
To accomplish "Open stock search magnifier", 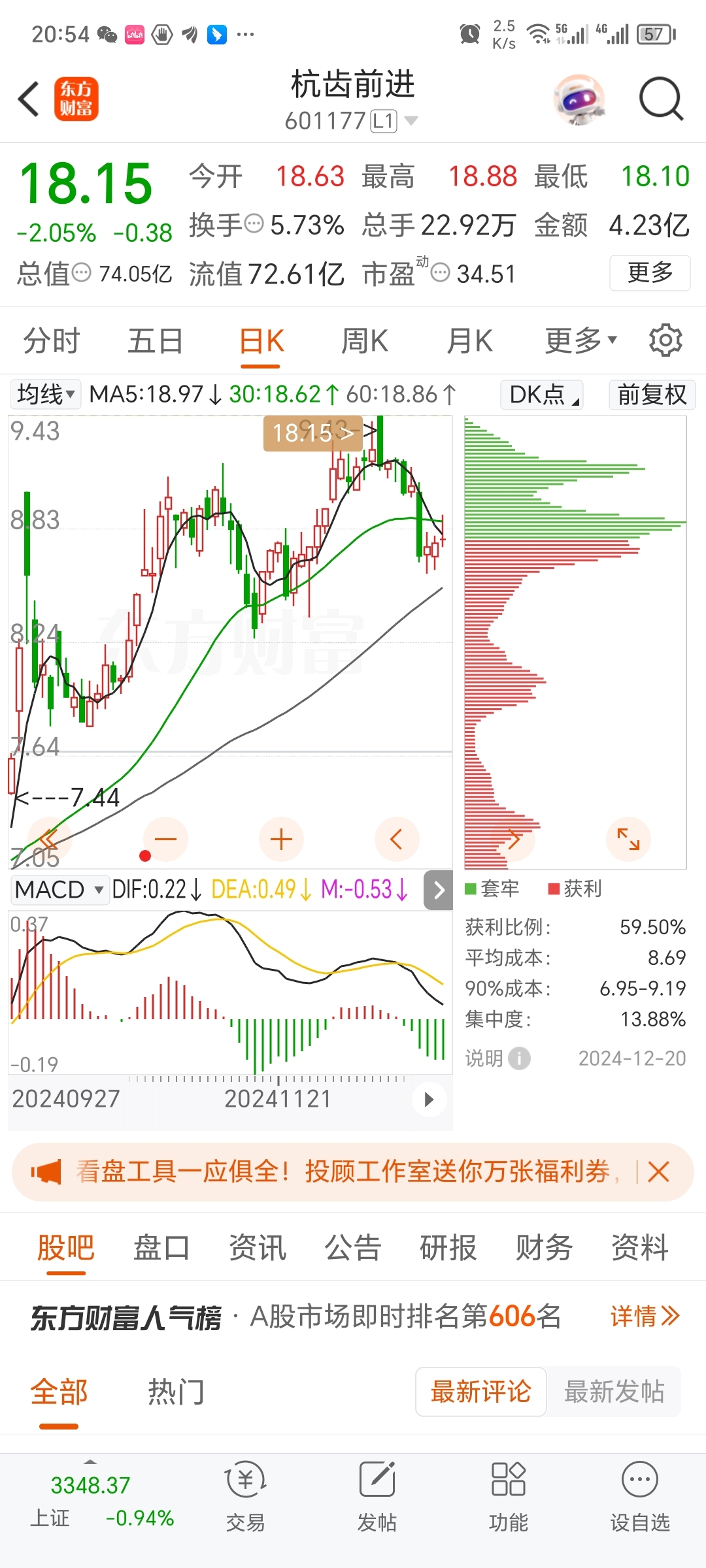I will coord(661,99).
